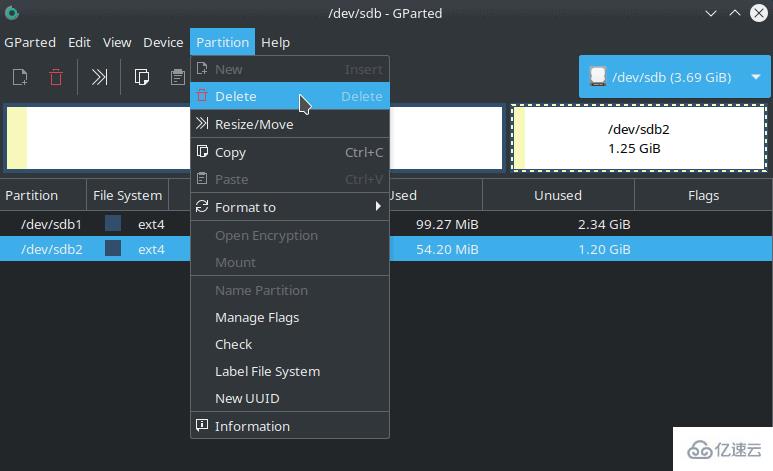Click the Partition column header
The width and height of the screenshot is (773, 471).
click(x=43, y=195)
